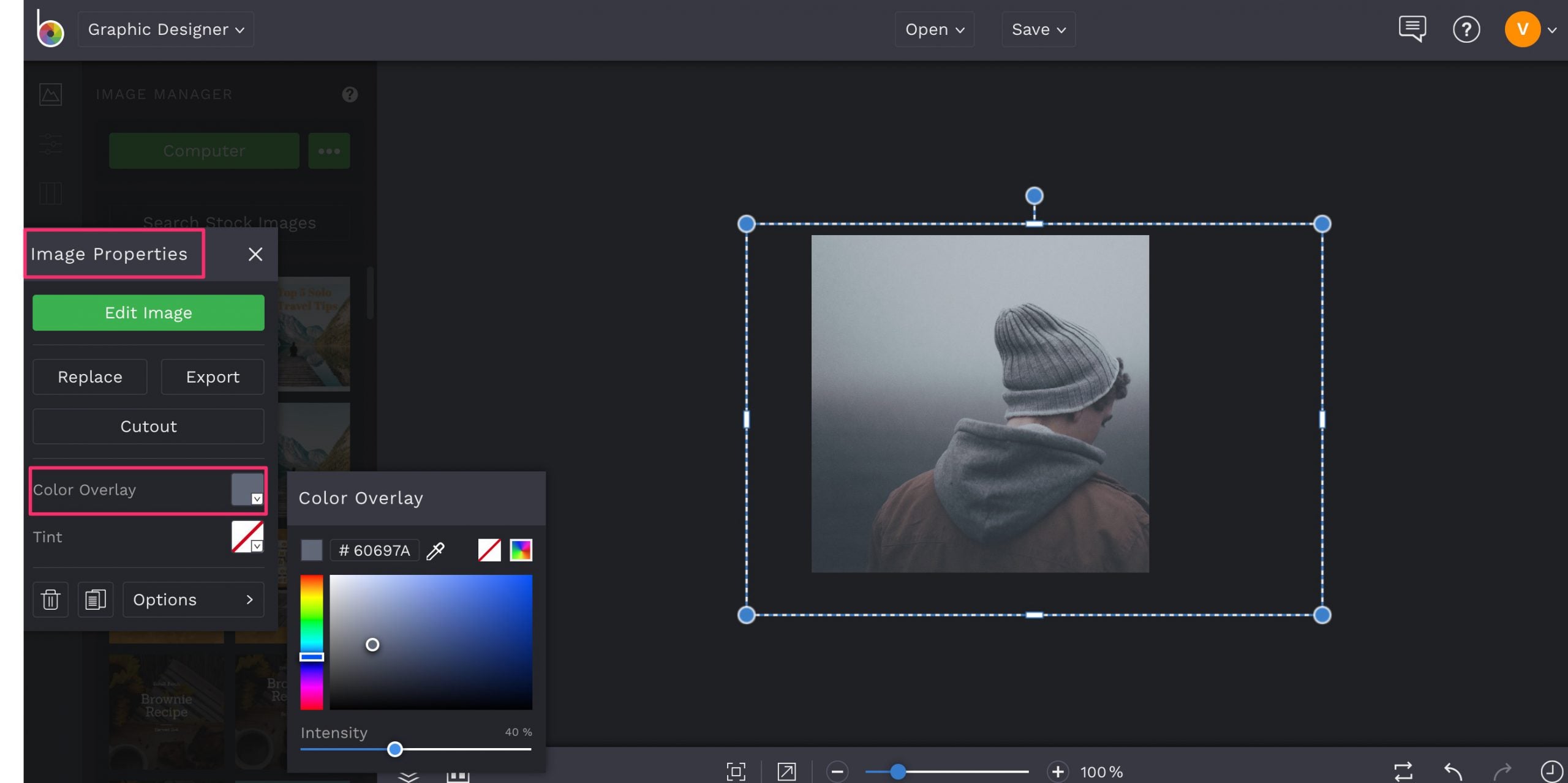
Task: Toggle fit canvas to screen view
Action: click(x=737, y=771)
